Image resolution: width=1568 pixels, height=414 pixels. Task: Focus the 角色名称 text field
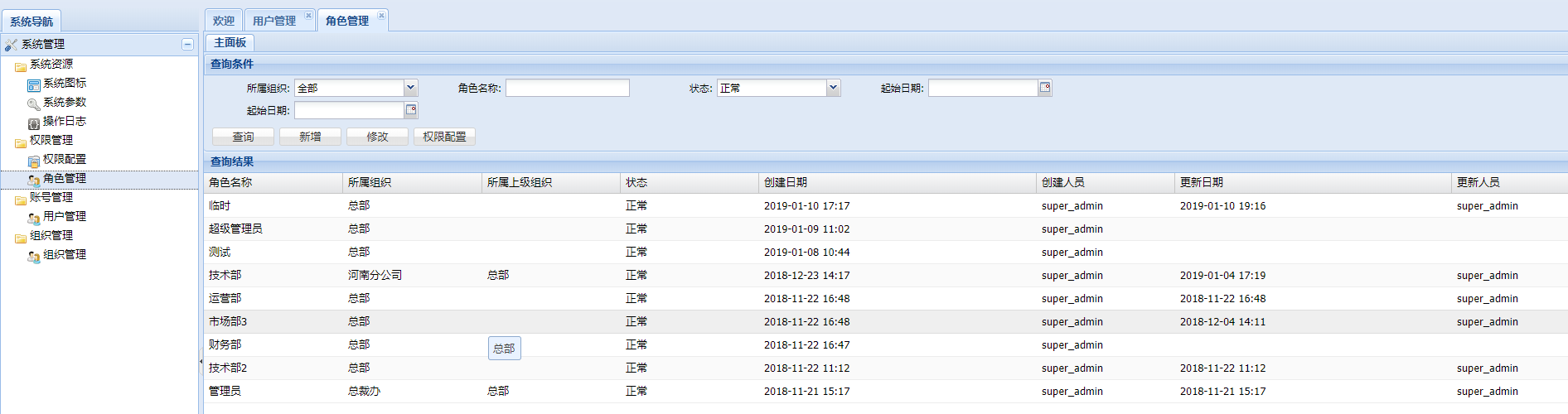tap(568, 88)
